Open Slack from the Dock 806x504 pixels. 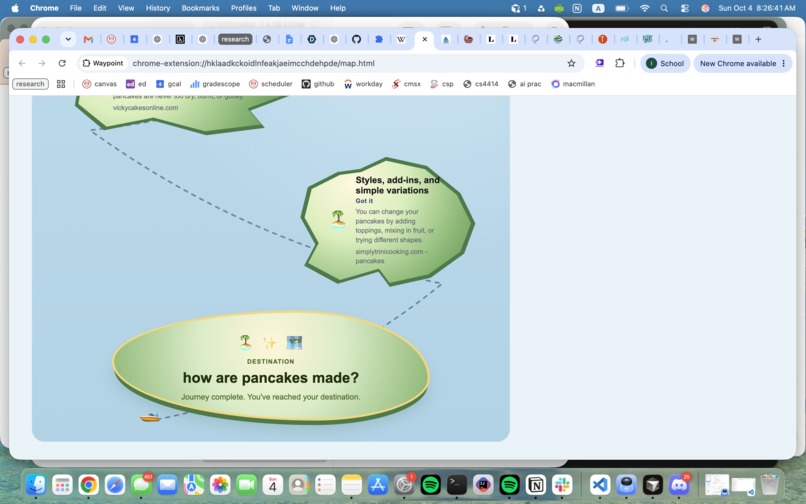[x=562, y=484]
